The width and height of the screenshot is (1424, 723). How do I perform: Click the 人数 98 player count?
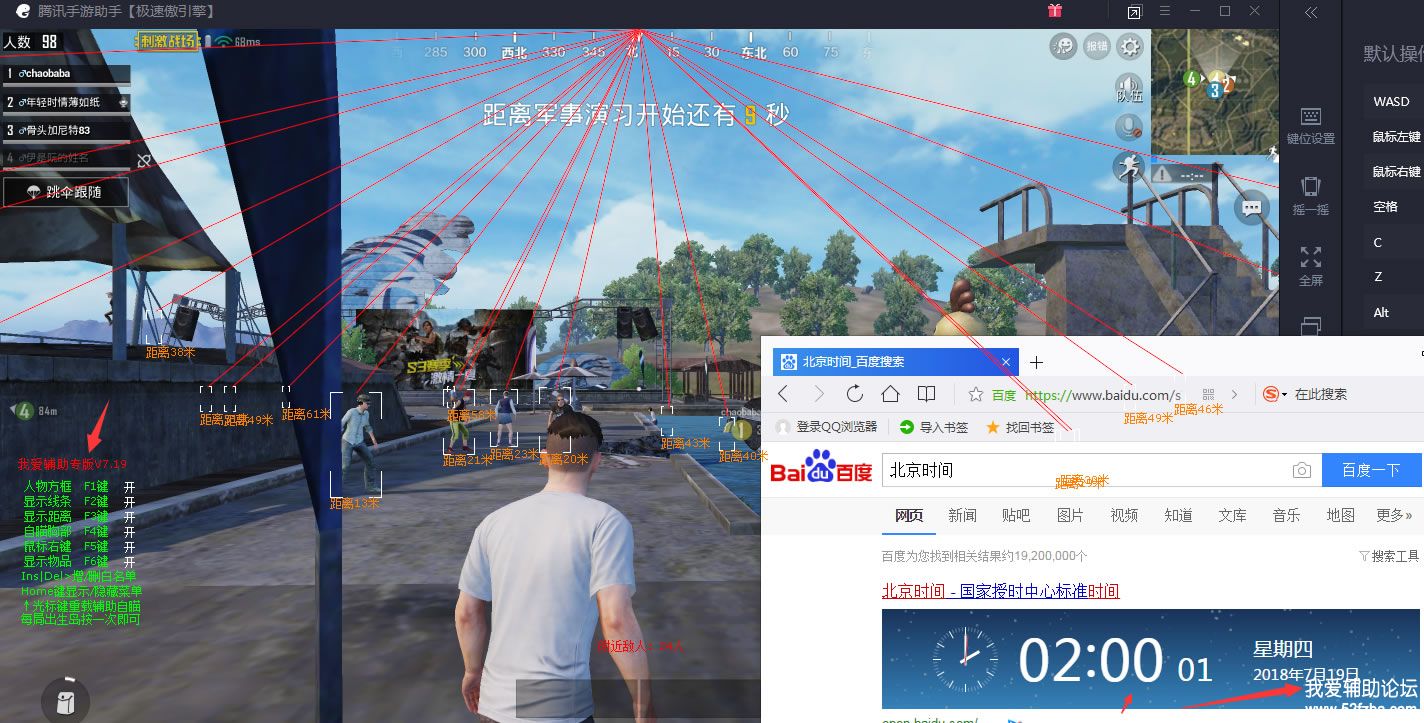31,42
